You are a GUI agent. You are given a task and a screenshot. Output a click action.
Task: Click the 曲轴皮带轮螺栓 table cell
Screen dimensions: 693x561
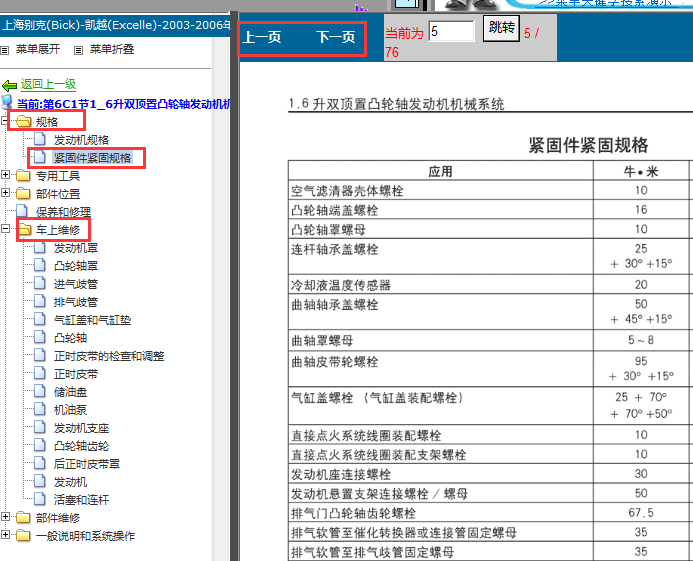(440, 369)
